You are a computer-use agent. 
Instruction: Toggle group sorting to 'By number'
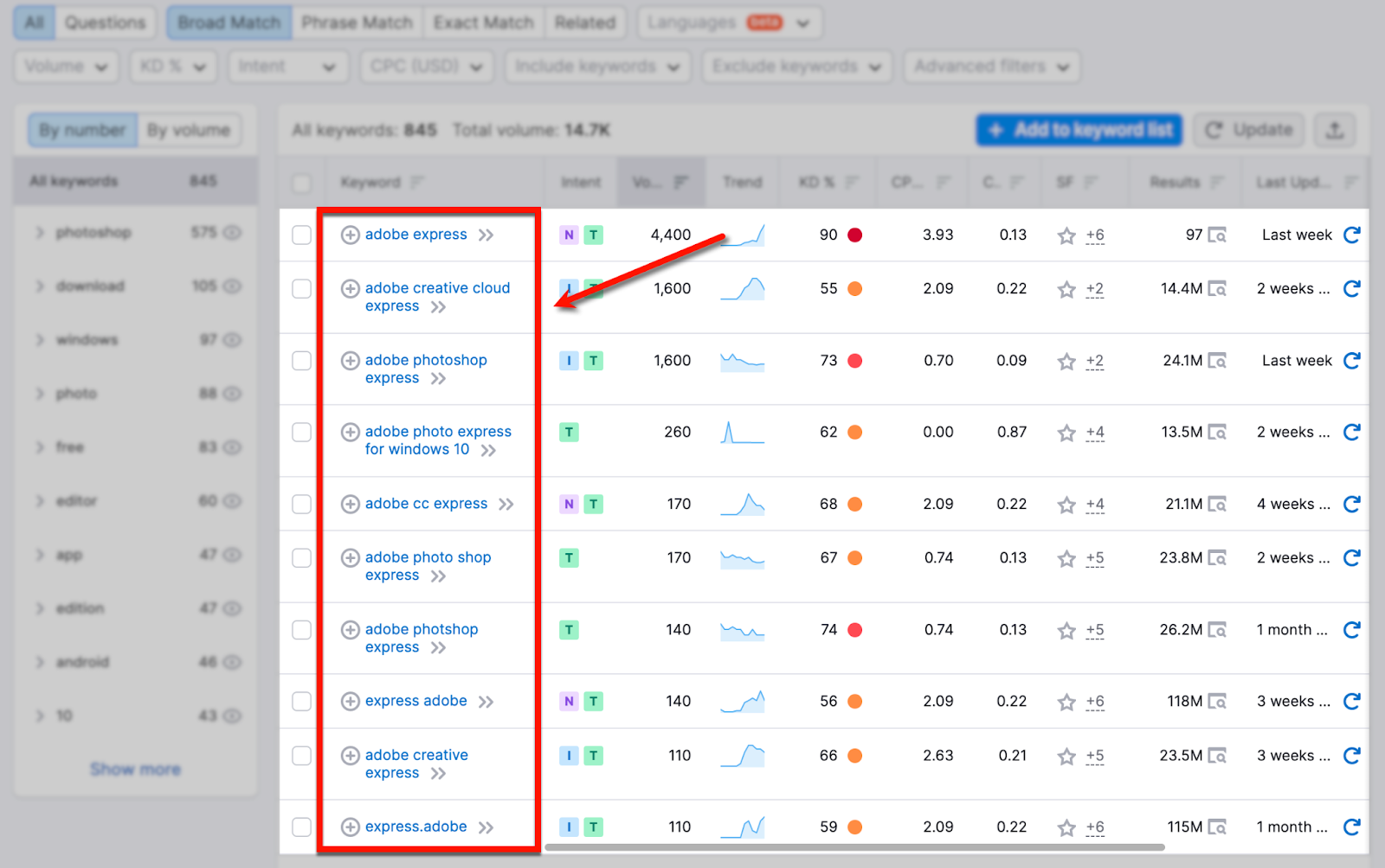coord(82,131)
